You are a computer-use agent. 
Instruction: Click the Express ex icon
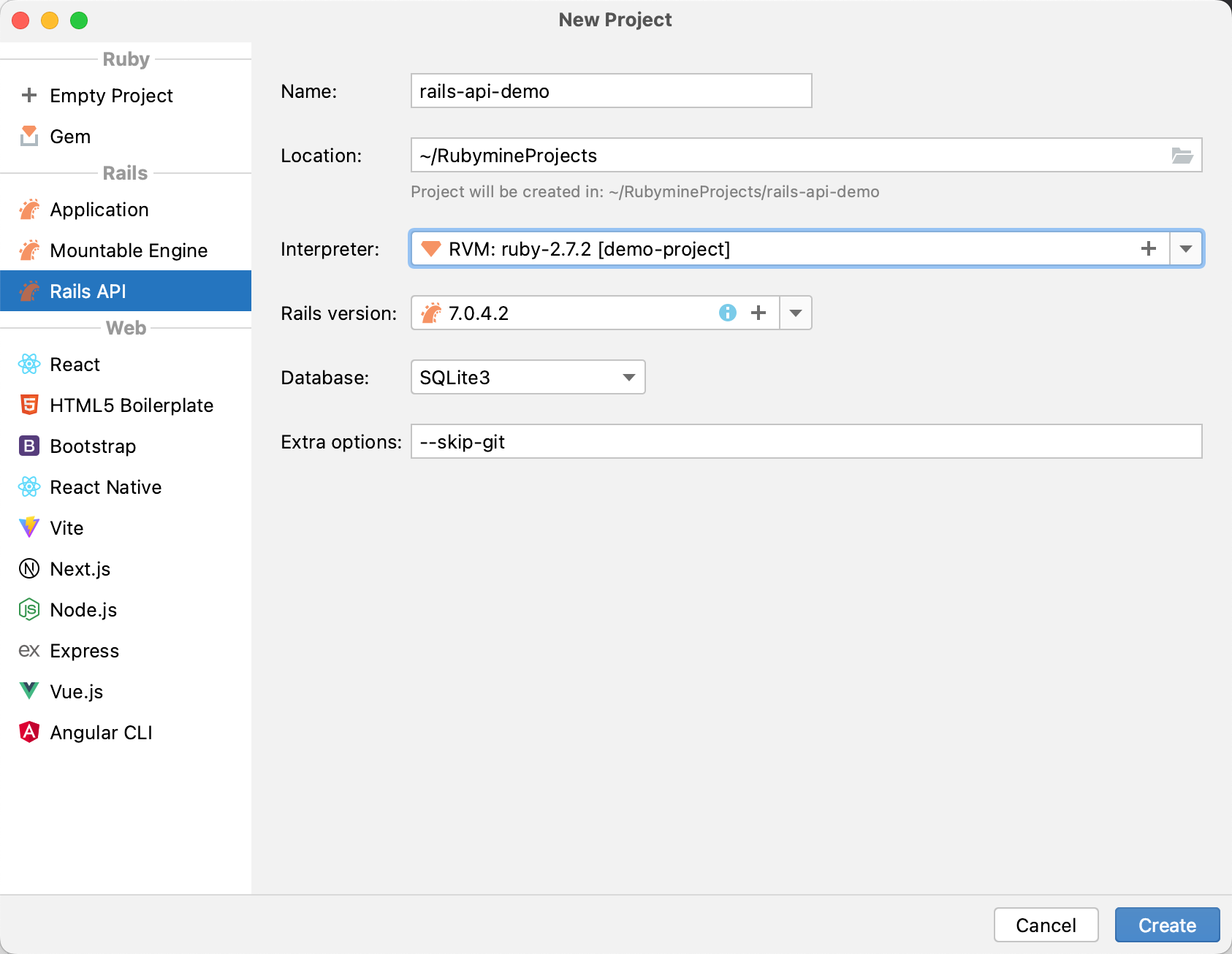29,650
